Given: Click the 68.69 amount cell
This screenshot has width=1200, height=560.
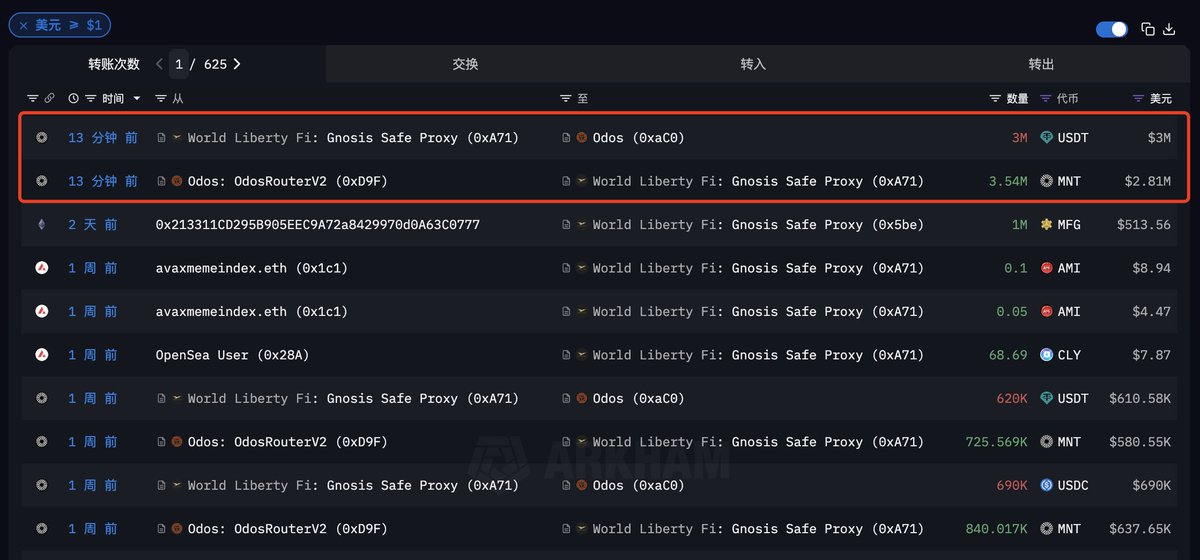Looking at the screenshot, I should click(x=1008, y=355).
